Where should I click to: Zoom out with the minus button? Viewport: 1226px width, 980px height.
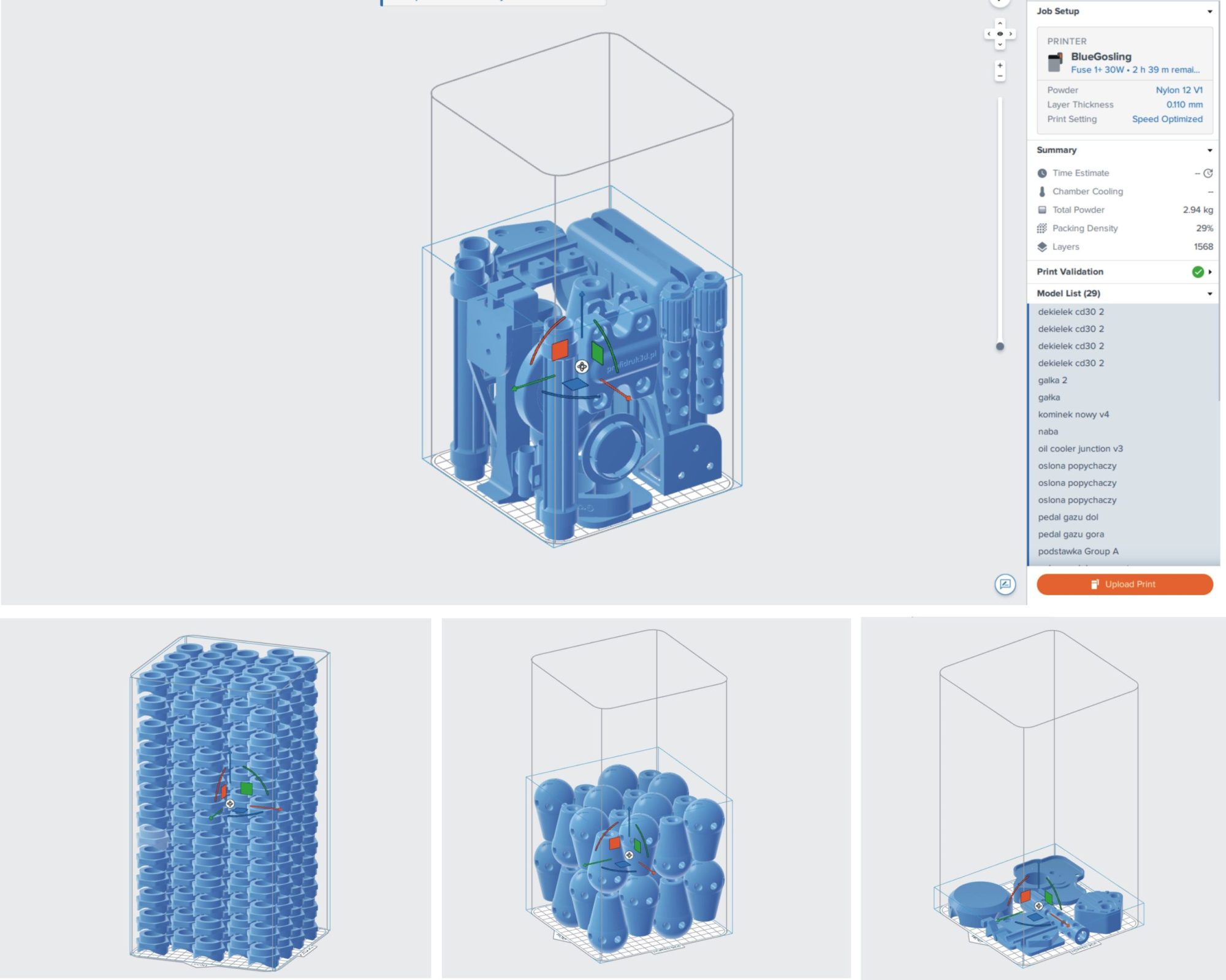[1000, 77]
